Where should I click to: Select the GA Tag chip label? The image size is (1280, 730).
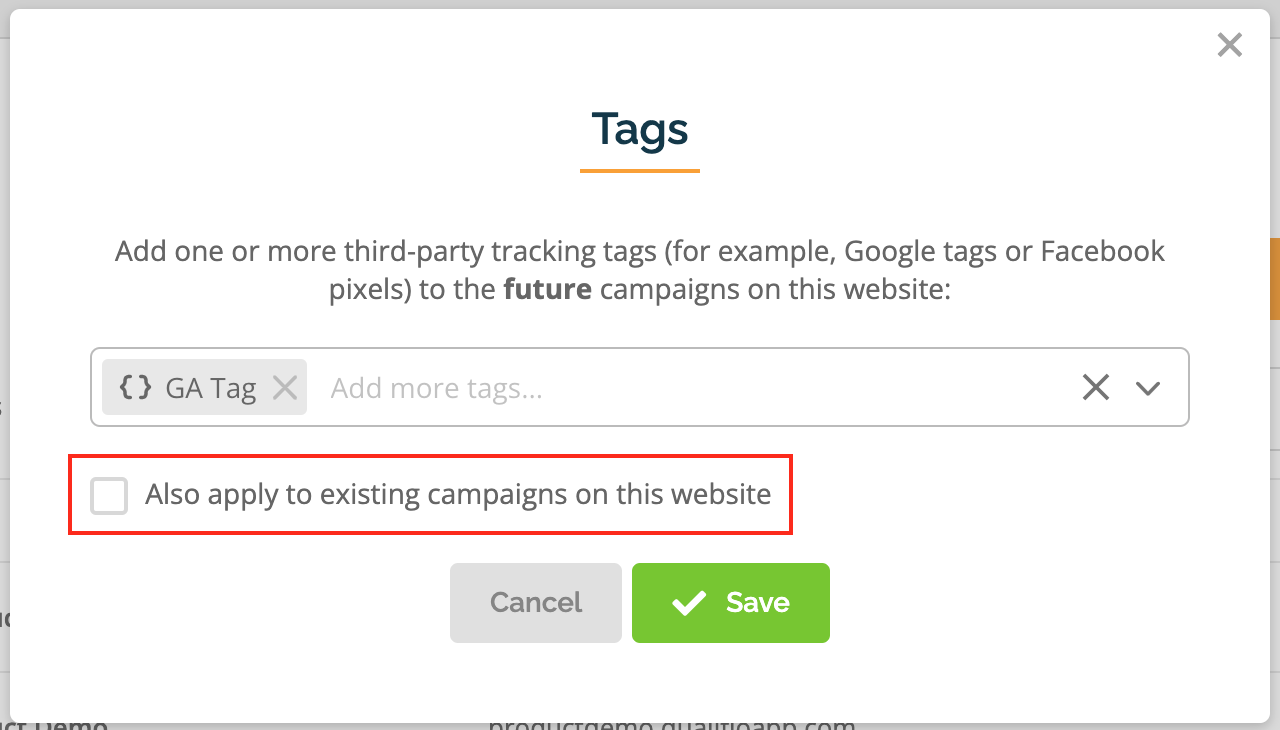[211, 388]
